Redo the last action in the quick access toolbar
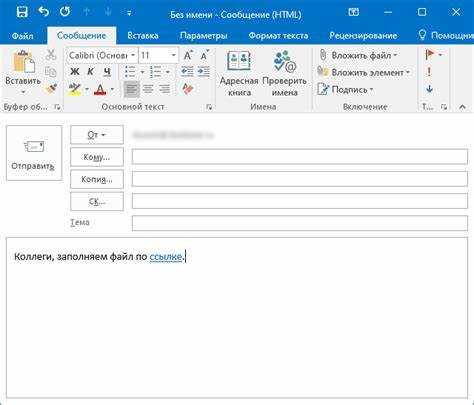This screenshot has width=474, height=405. (65, 12)
